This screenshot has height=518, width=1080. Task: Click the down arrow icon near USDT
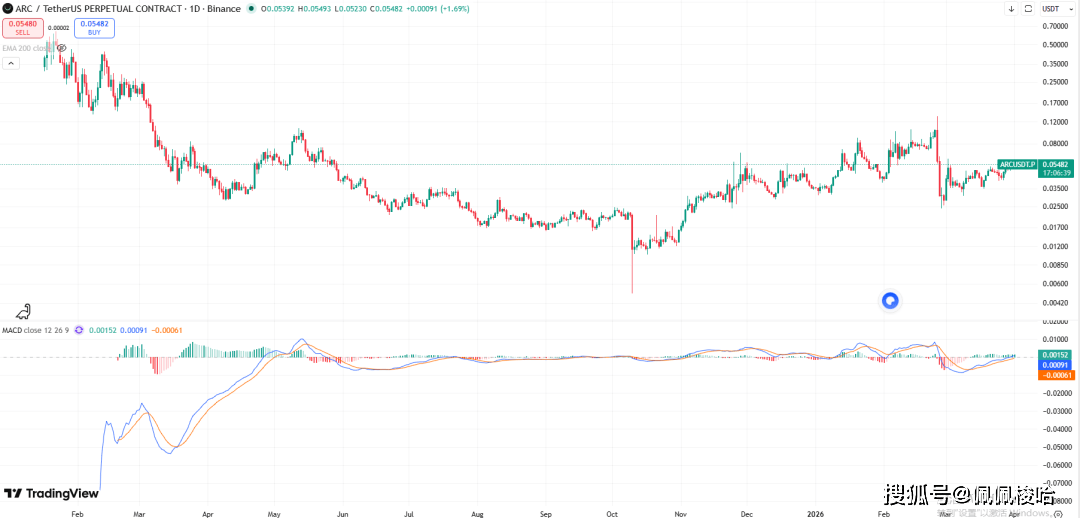tap(1011, 9)
